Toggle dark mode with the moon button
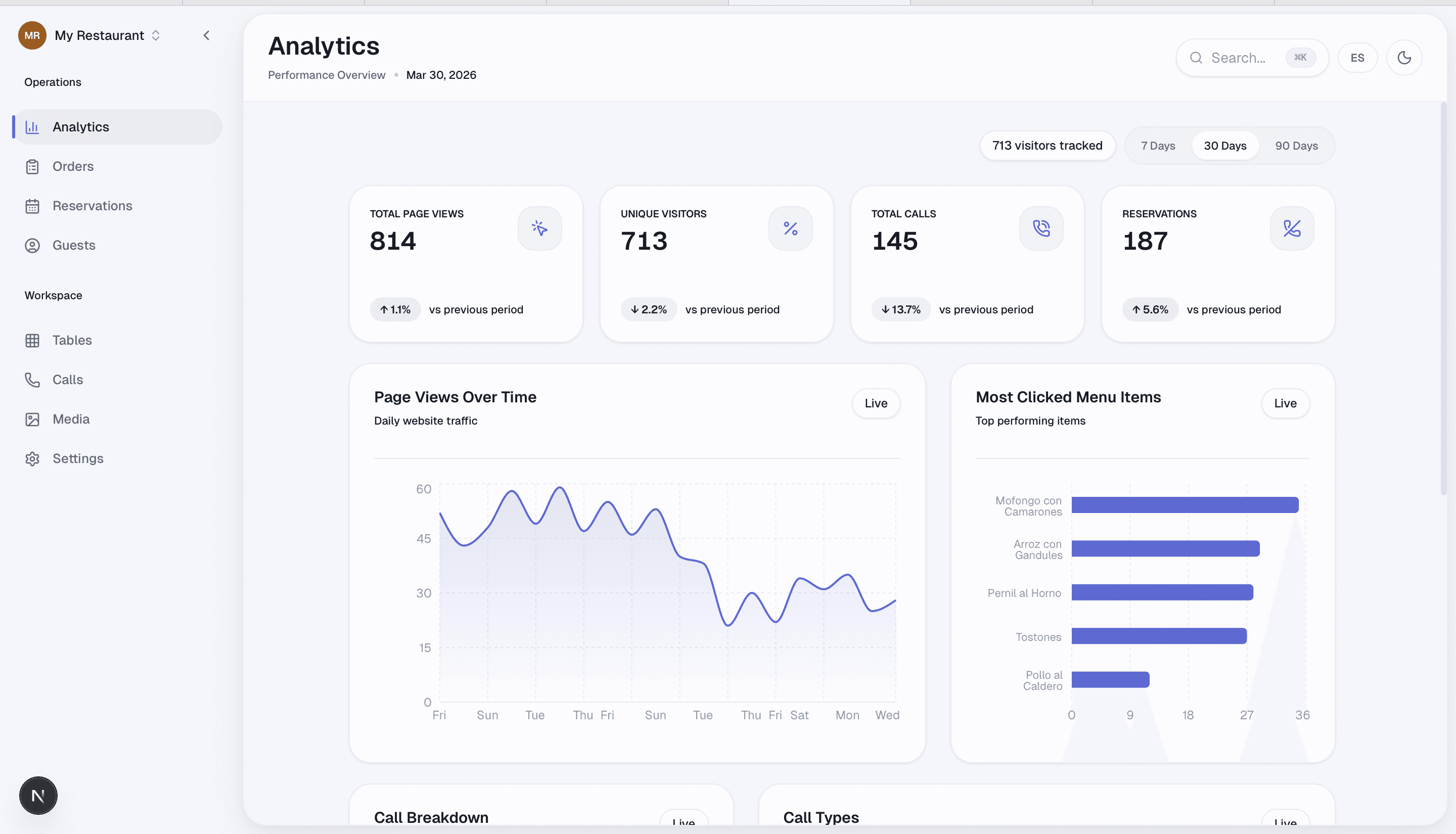This screenshot has width=1456, height=834. click(1404, 58)
